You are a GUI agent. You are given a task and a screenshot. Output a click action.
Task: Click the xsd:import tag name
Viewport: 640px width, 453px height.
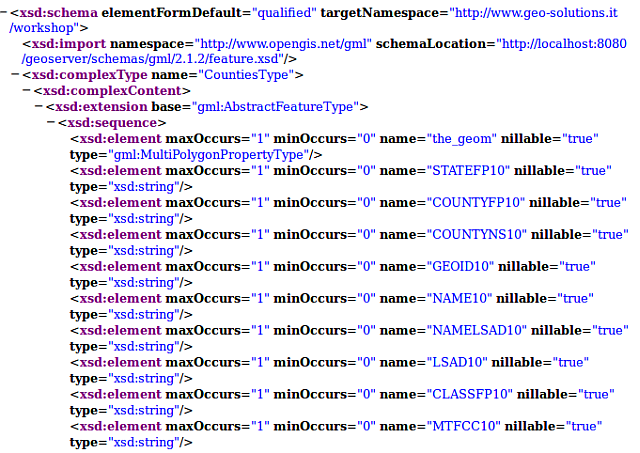pos(69,44)
